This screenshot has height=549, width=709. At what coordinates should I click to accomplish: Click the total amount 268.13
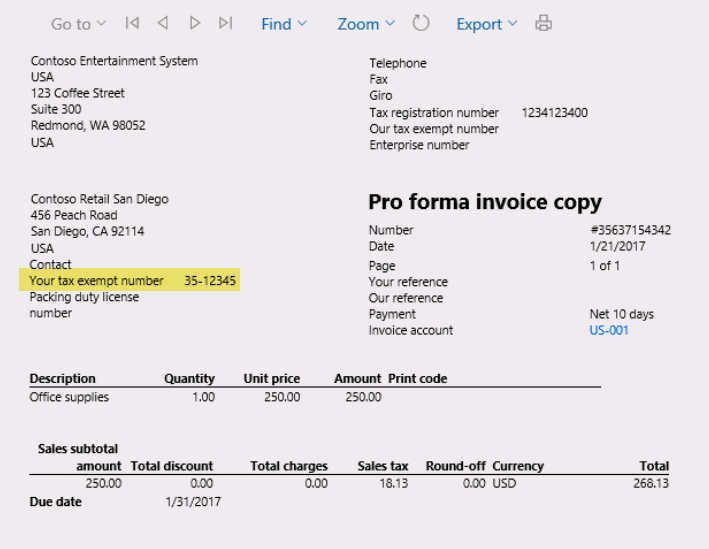tap(651, 483)
